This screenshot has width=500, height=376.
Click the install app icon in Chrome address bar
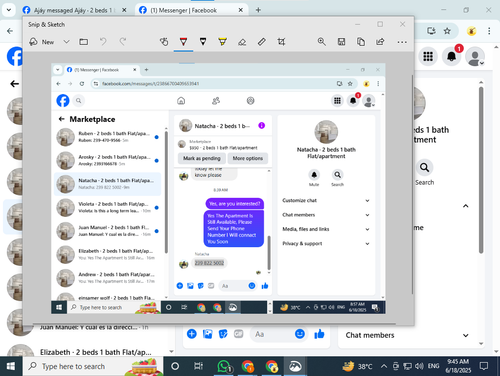pyautogui.click(x=431, y=31)
